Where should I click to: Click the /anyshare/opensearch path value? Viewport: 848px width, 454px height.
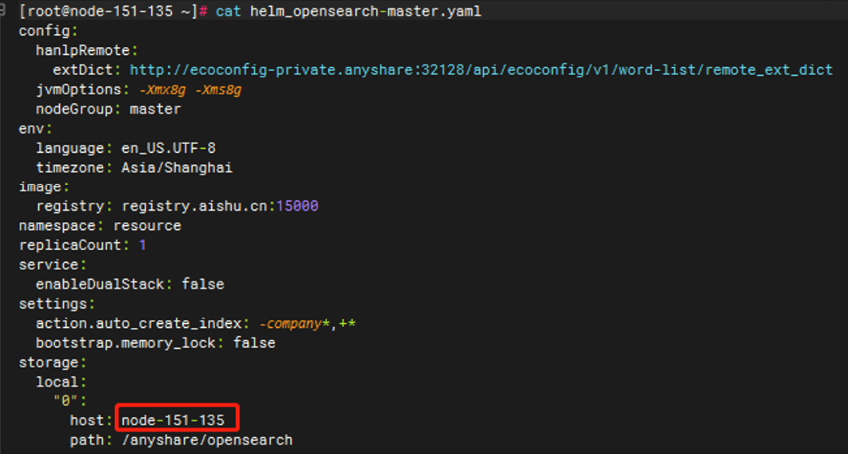pyautogui.click(x=207, y=440)
